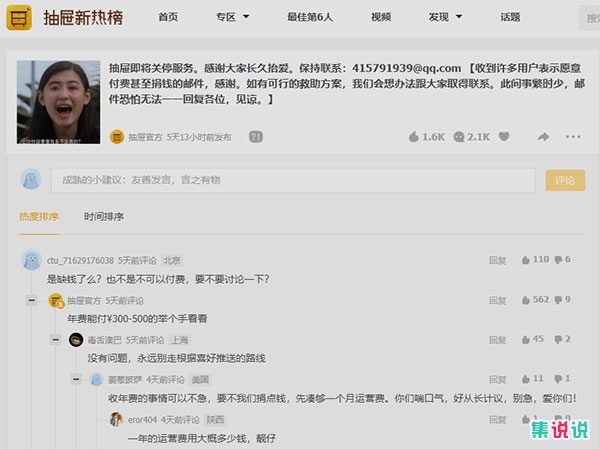Favorite the post with the heart icon
Screen dimensions: 600x449
coord(504,137)
